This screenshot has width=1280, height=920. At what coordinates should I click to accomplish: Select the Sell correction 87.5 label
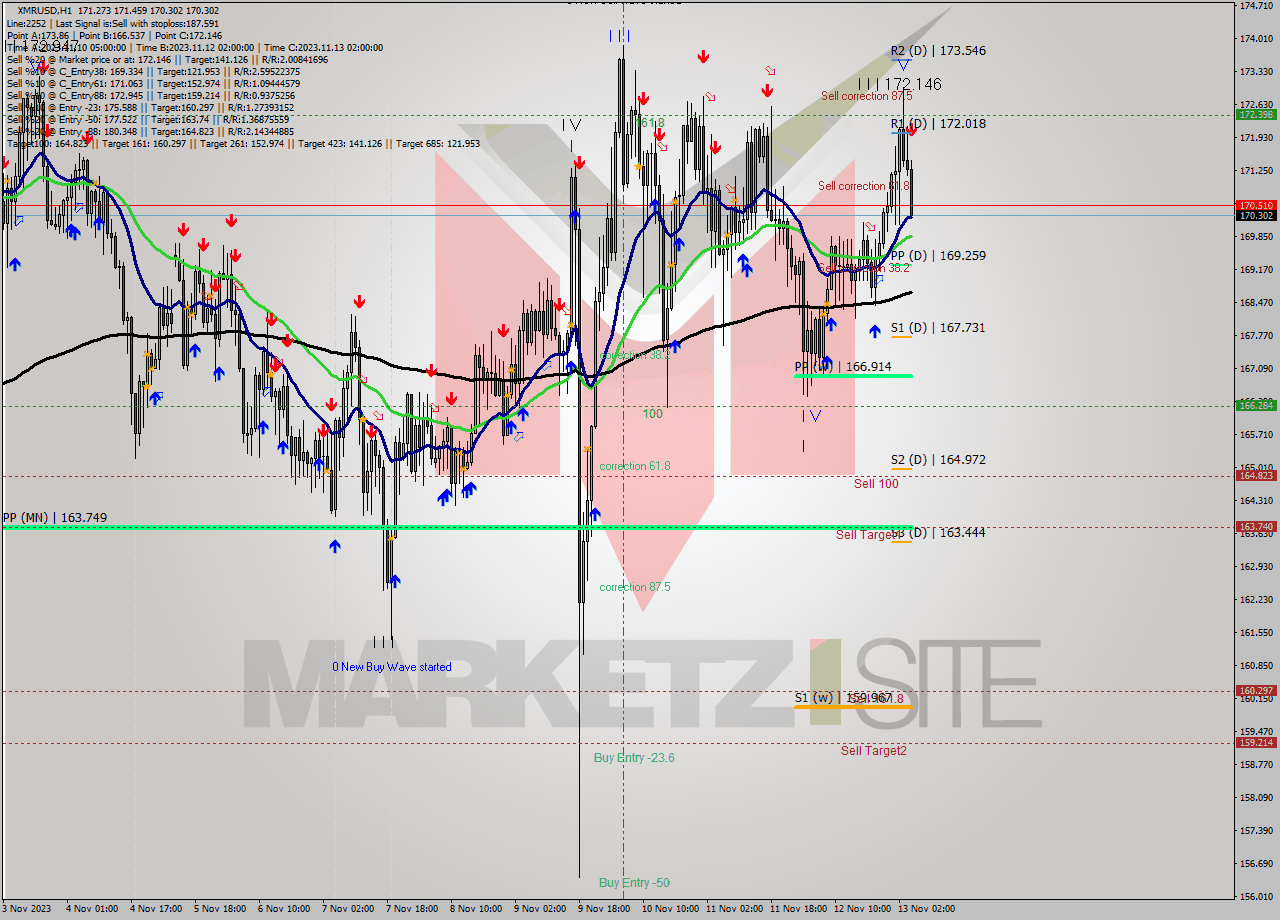[867, 96]
